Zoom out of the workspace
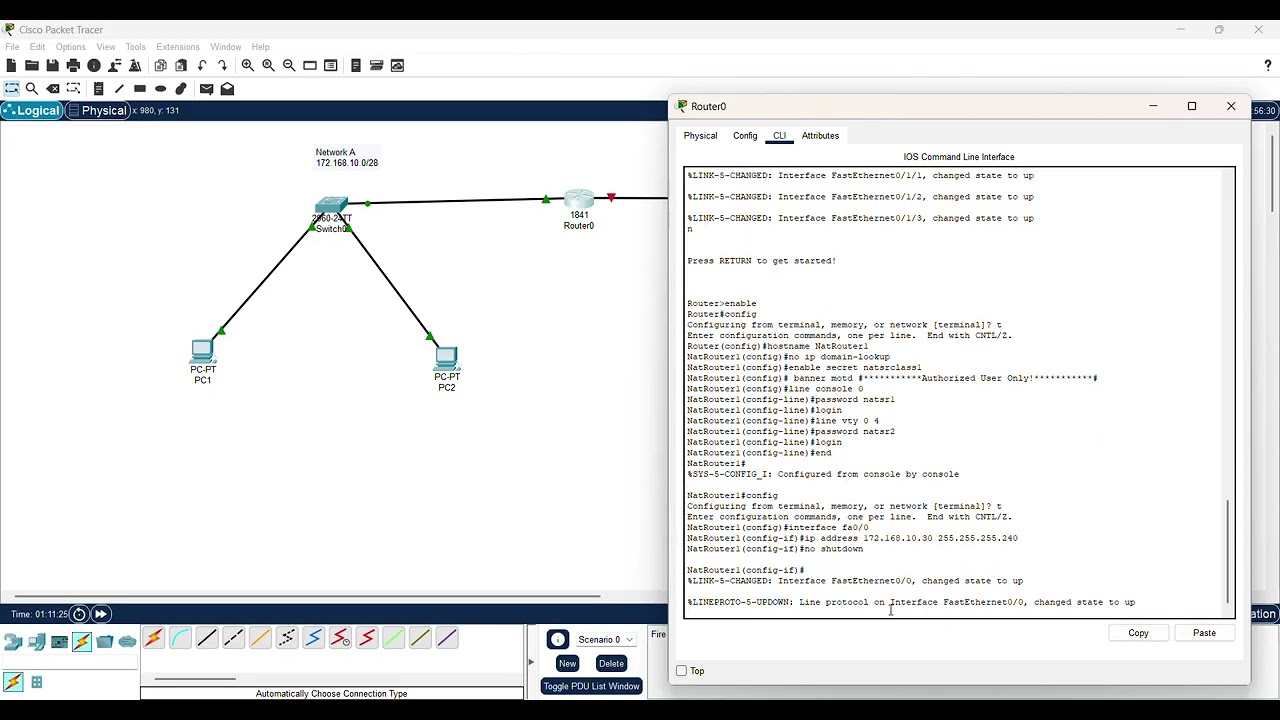 coord(289,66)
